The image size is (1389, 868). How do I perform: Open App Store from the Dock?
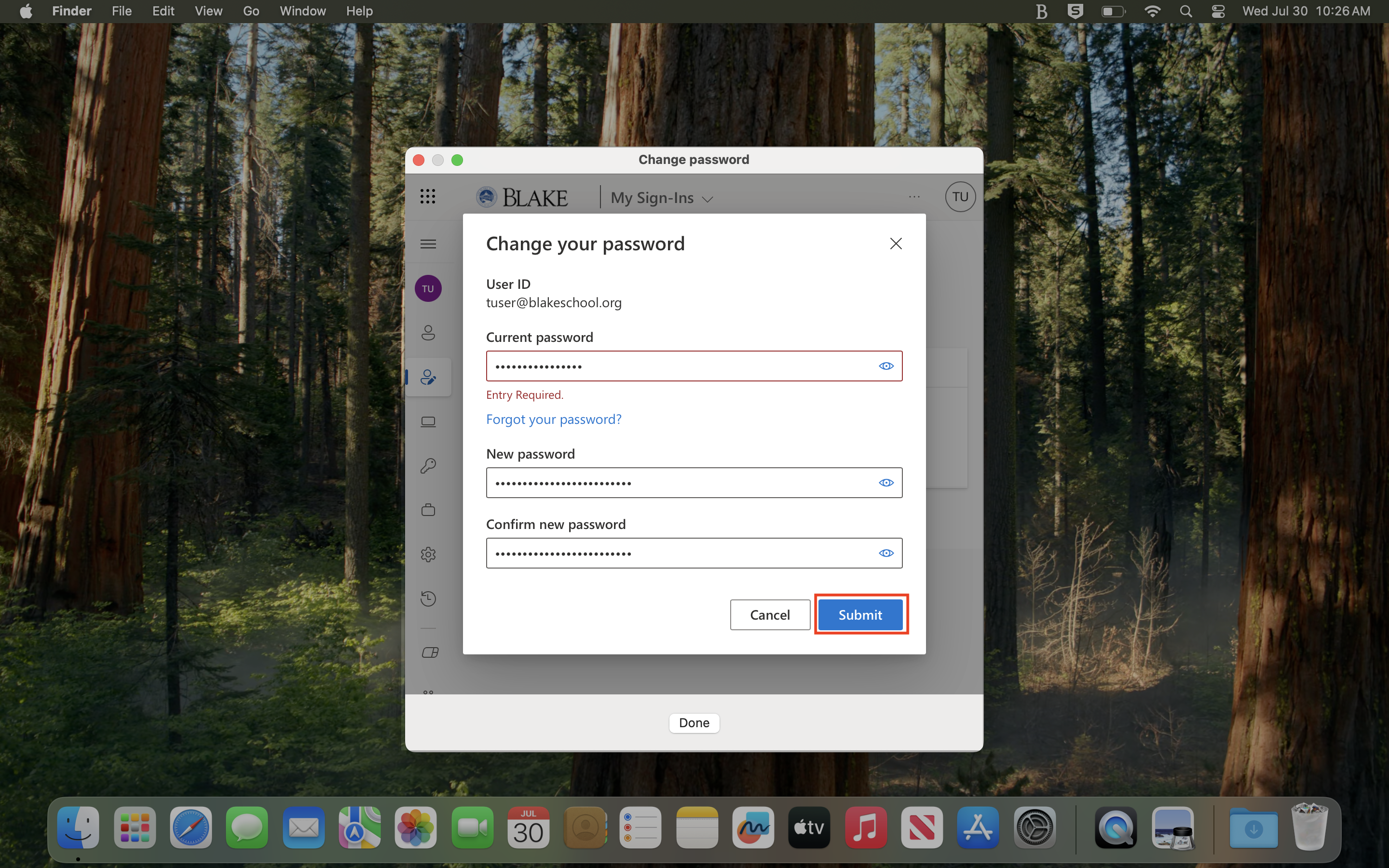tap(978, 827)
